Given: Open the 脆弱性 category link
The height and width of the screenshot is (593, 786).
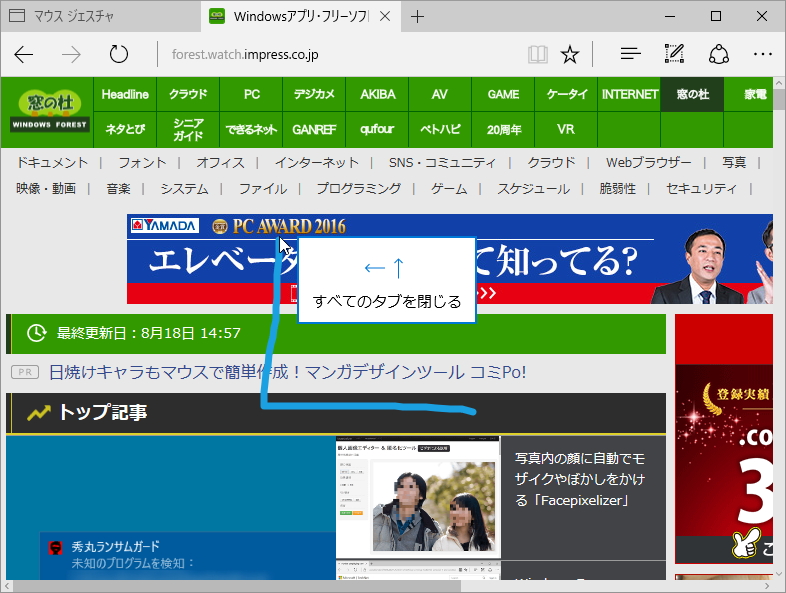Looking at the screenshot, I should [618, 188].
